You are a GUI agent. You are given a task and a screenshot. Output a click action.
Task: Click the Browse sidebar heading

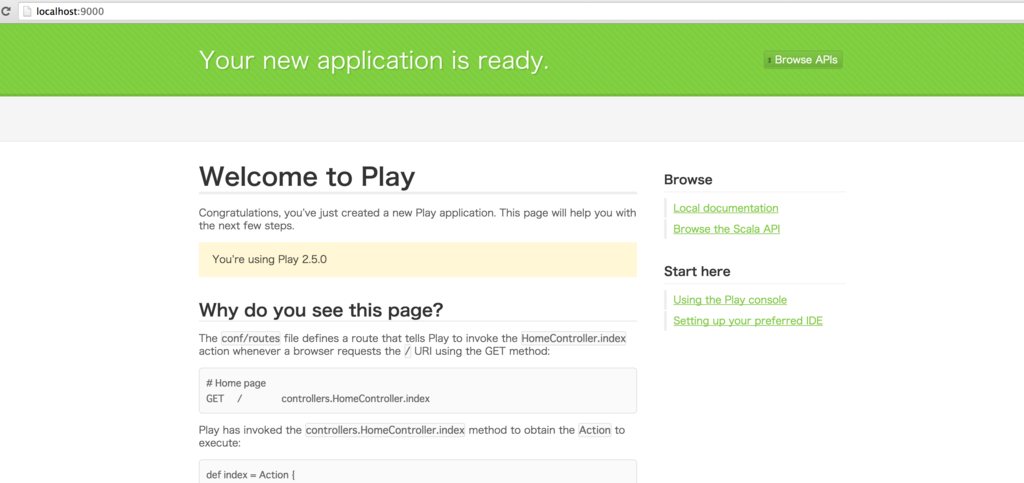click(688, 179)
